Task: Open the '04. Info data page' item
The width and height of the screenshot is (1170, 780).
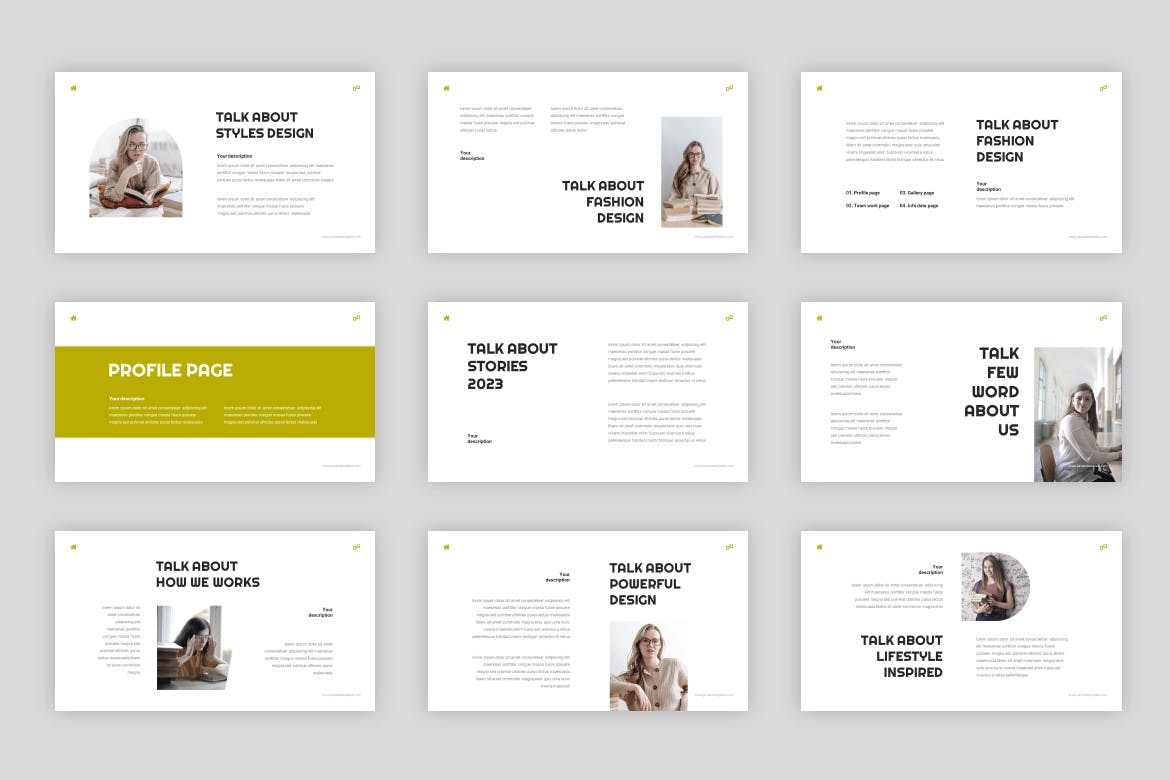Action: [918, 205]
